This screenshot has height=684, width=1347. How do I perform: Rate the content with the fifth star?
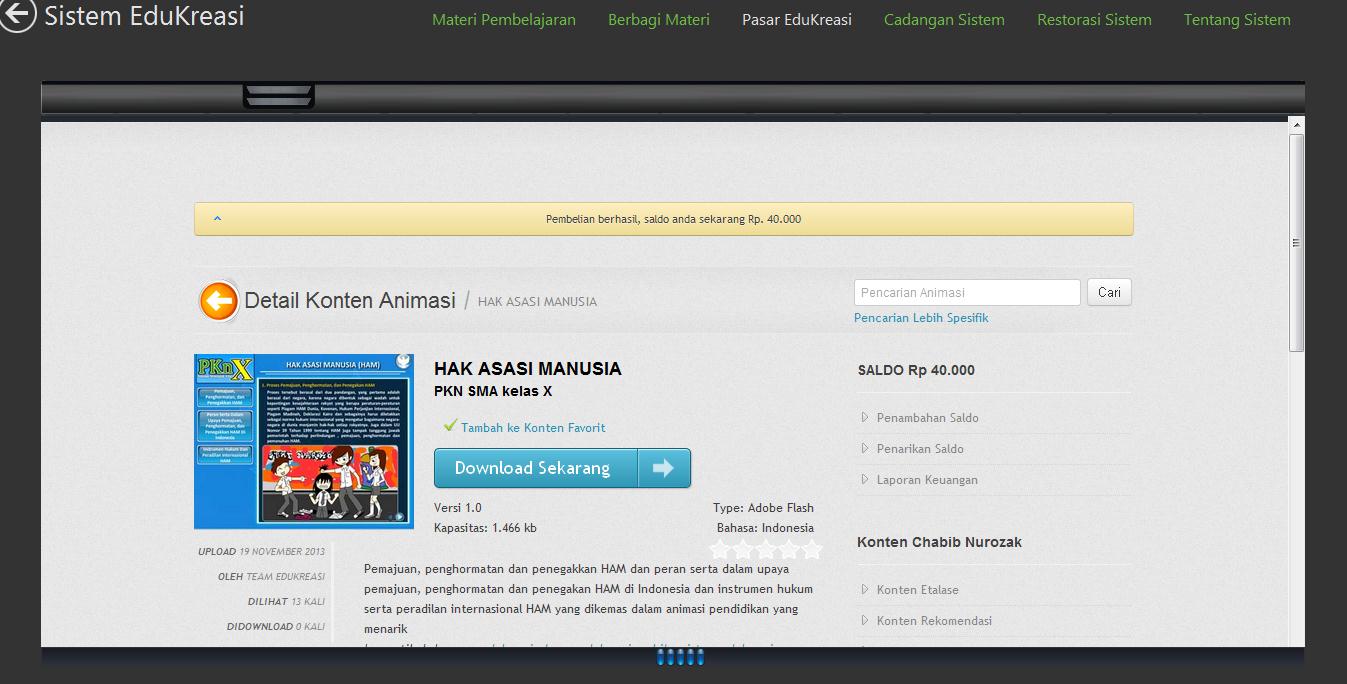click(x=811, y=549)
